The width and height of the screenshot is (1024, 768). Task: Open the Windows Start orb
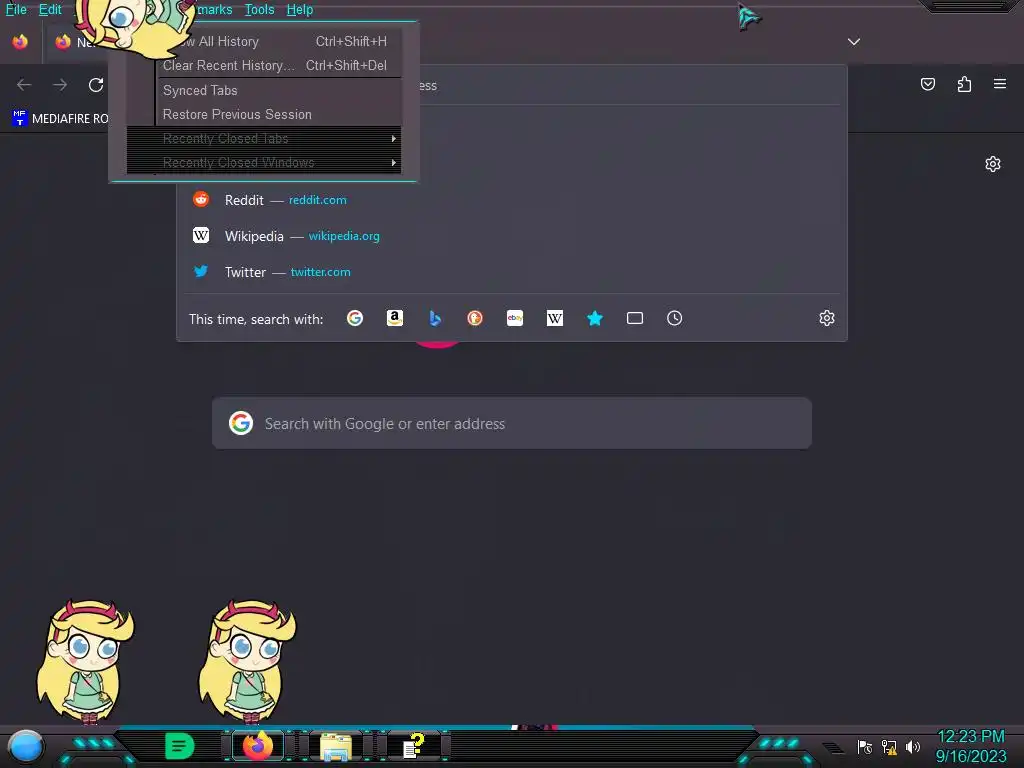pyautogui.click(x=26, y=746)
